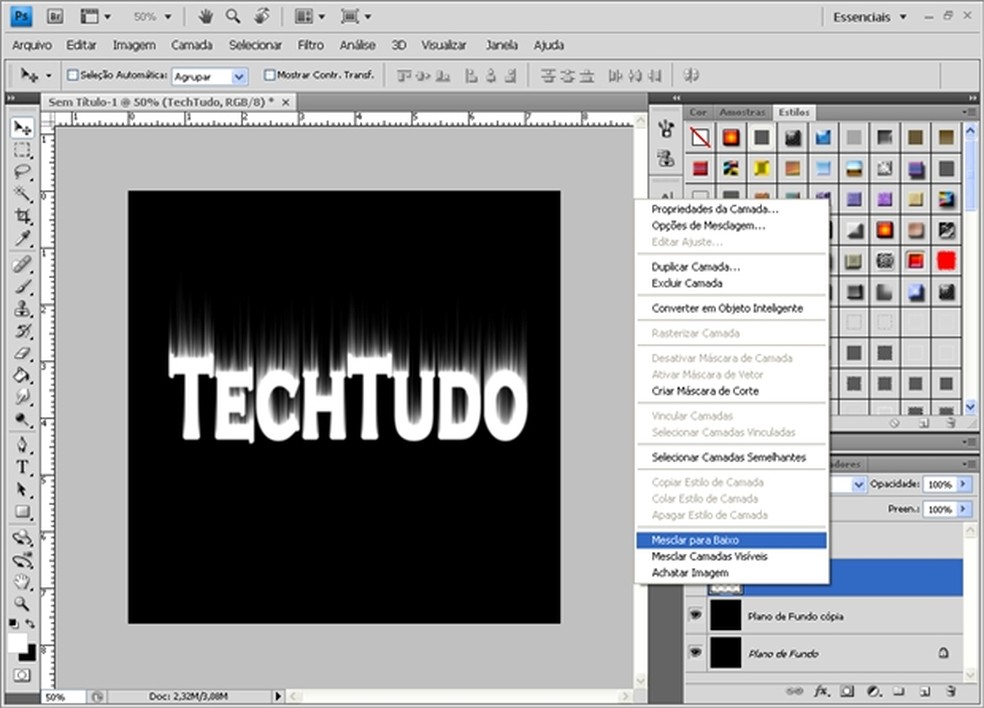Check the Mostrar Contr. Transf. option

[x=269, y=75]
